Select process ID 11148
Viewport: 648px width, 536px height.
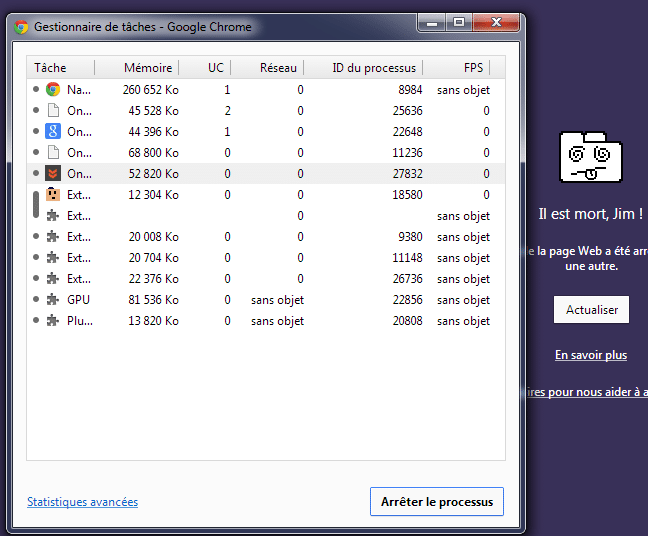pos(407,258)
